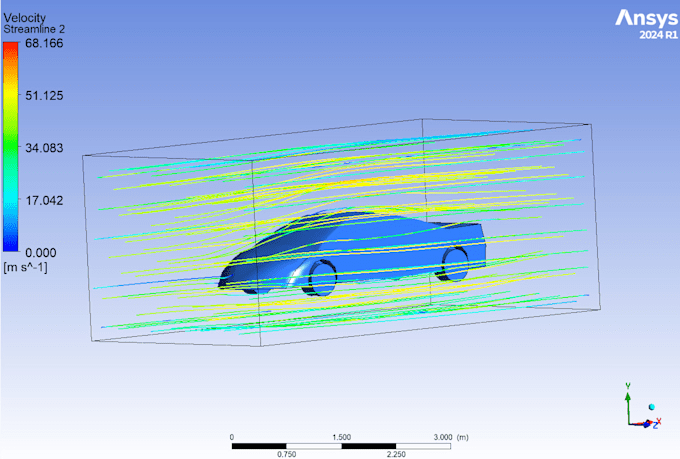Image resolution: width=680 pixels, height=459 pixels.
Task: Click the XYZ orientation triad
Action: (x=643, y=406)
